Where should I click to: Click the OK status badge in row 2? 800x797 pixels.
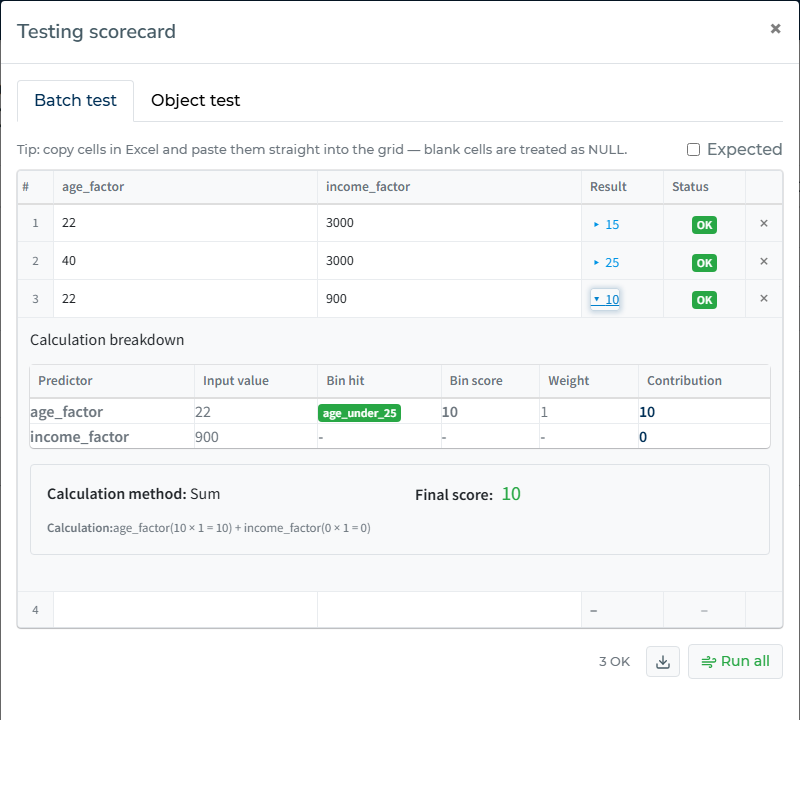pos(704,263)
